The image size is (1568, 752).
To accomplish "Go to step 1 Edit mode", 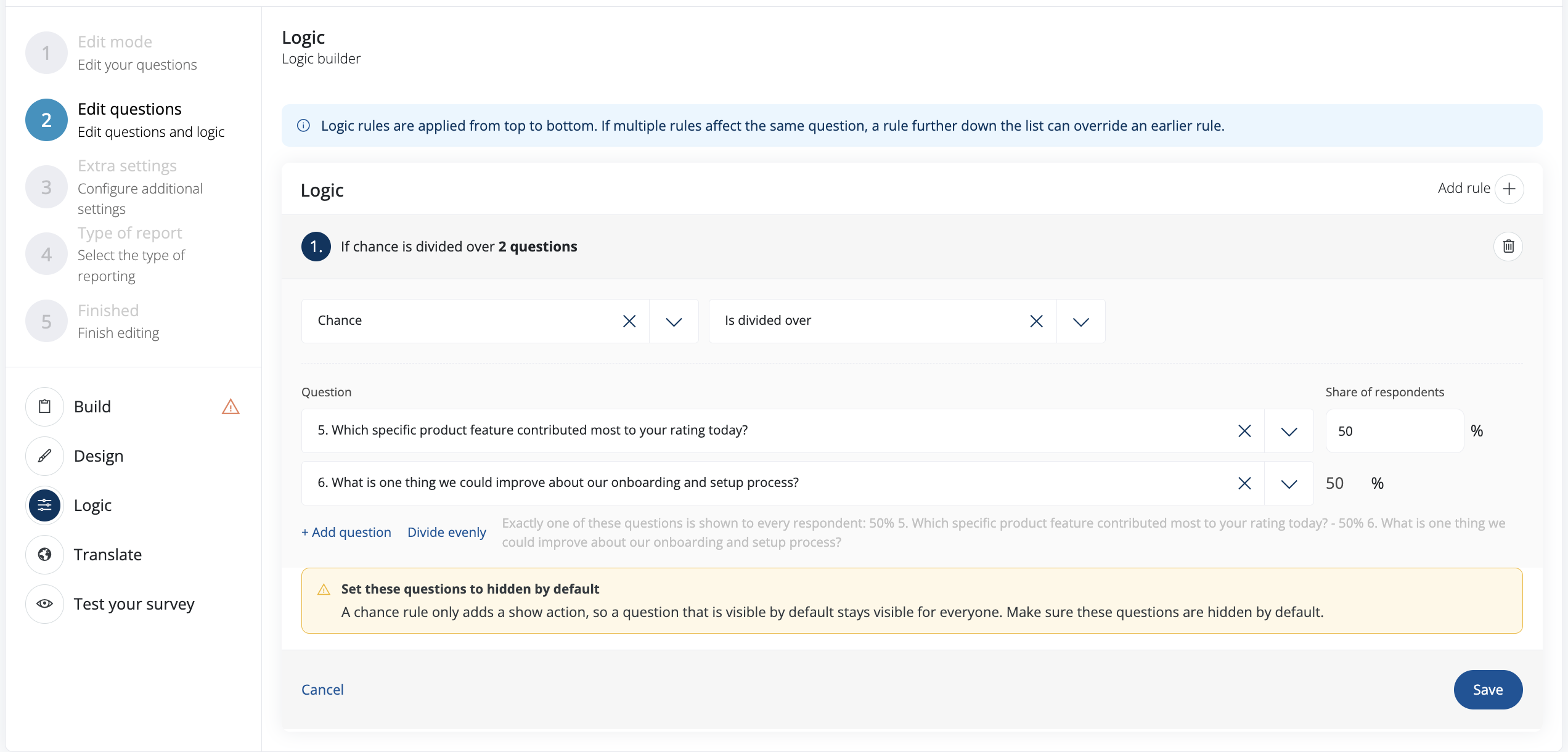I will tap(112, 53).
